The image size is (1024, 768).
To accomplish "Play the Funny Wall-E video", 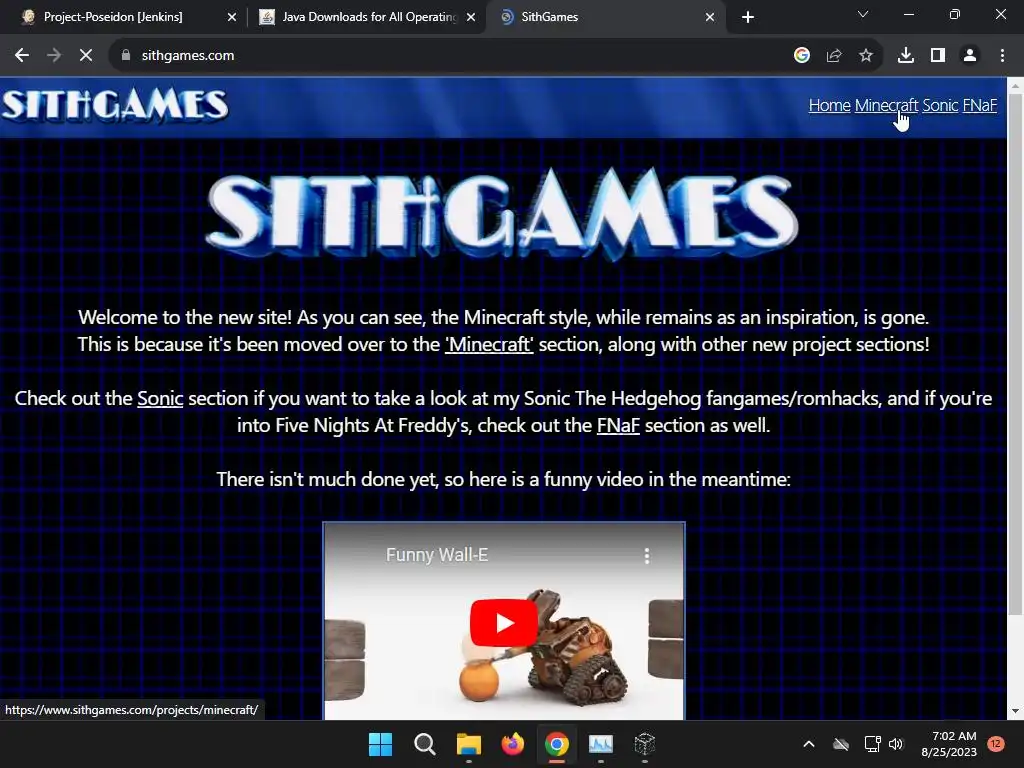I will pyautogui.click(x=504, y=622).
